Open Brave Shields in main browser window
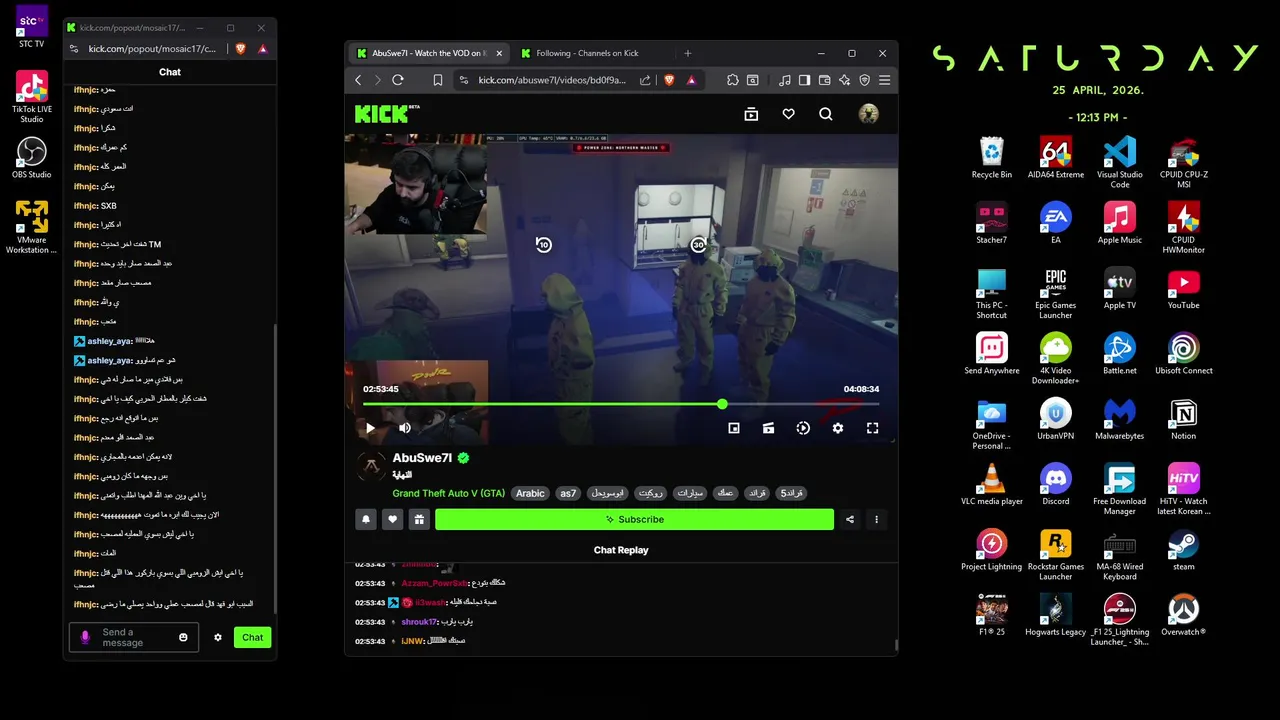This screenshot has height=720, width=1280. pos(669,80)
